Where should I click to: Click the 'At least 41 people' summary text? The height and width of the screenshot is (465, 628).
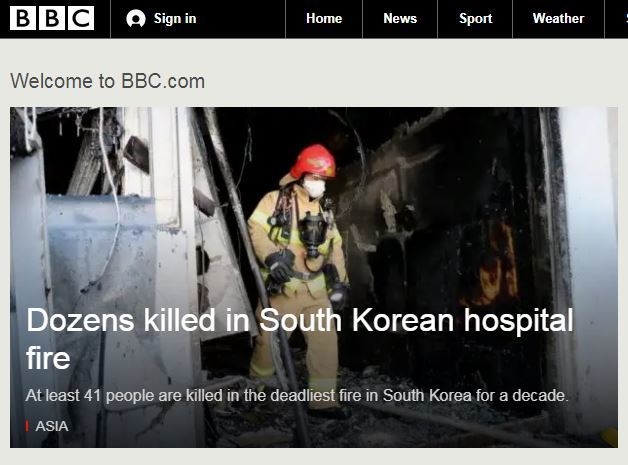point(297,396)
